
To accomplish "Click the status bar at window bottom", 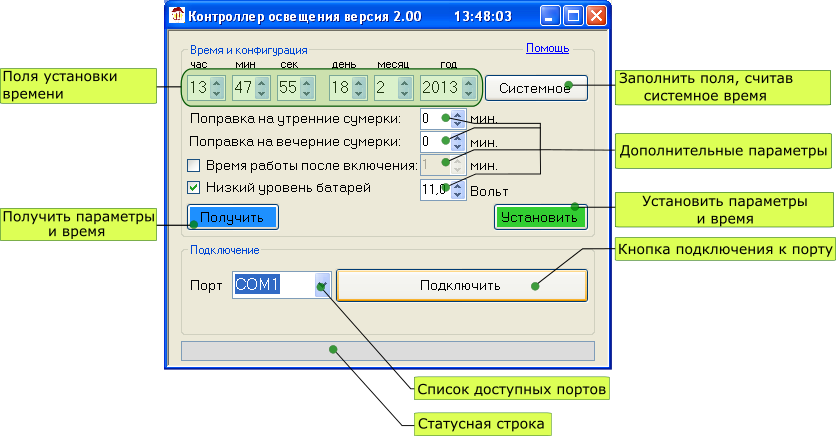I will 387,351.
